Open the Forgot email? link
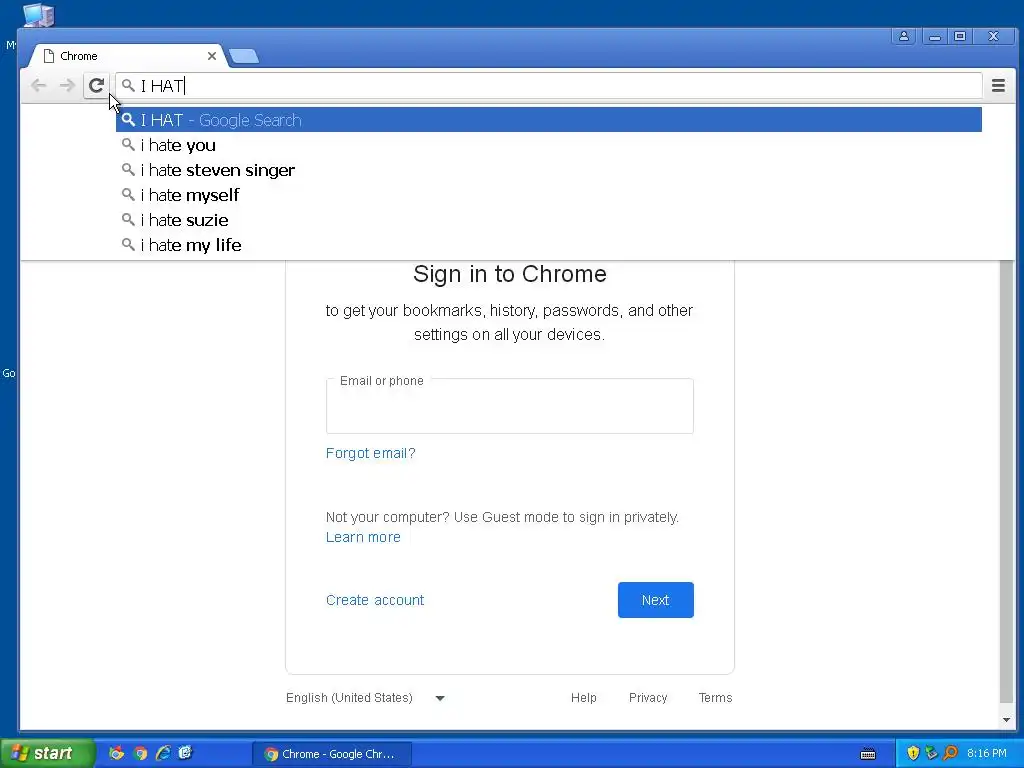Screen dimensions: 1024x768 pyautogui.click(x=370, y=453)
